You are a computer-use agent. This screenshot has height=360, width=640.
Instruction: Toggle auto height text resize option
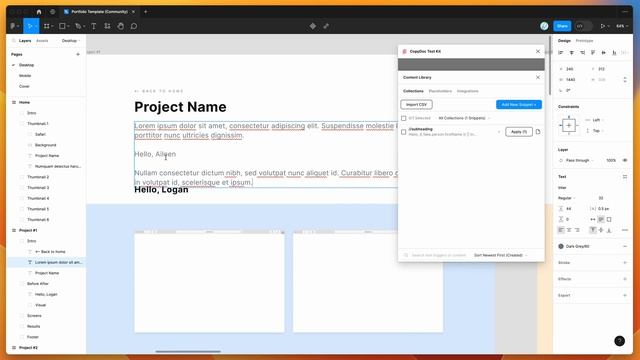pos(601,220)
